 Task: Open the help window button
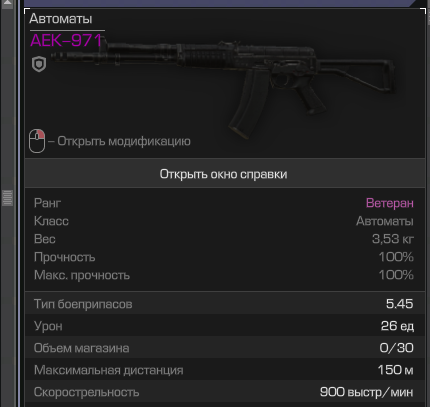(225, 173)
